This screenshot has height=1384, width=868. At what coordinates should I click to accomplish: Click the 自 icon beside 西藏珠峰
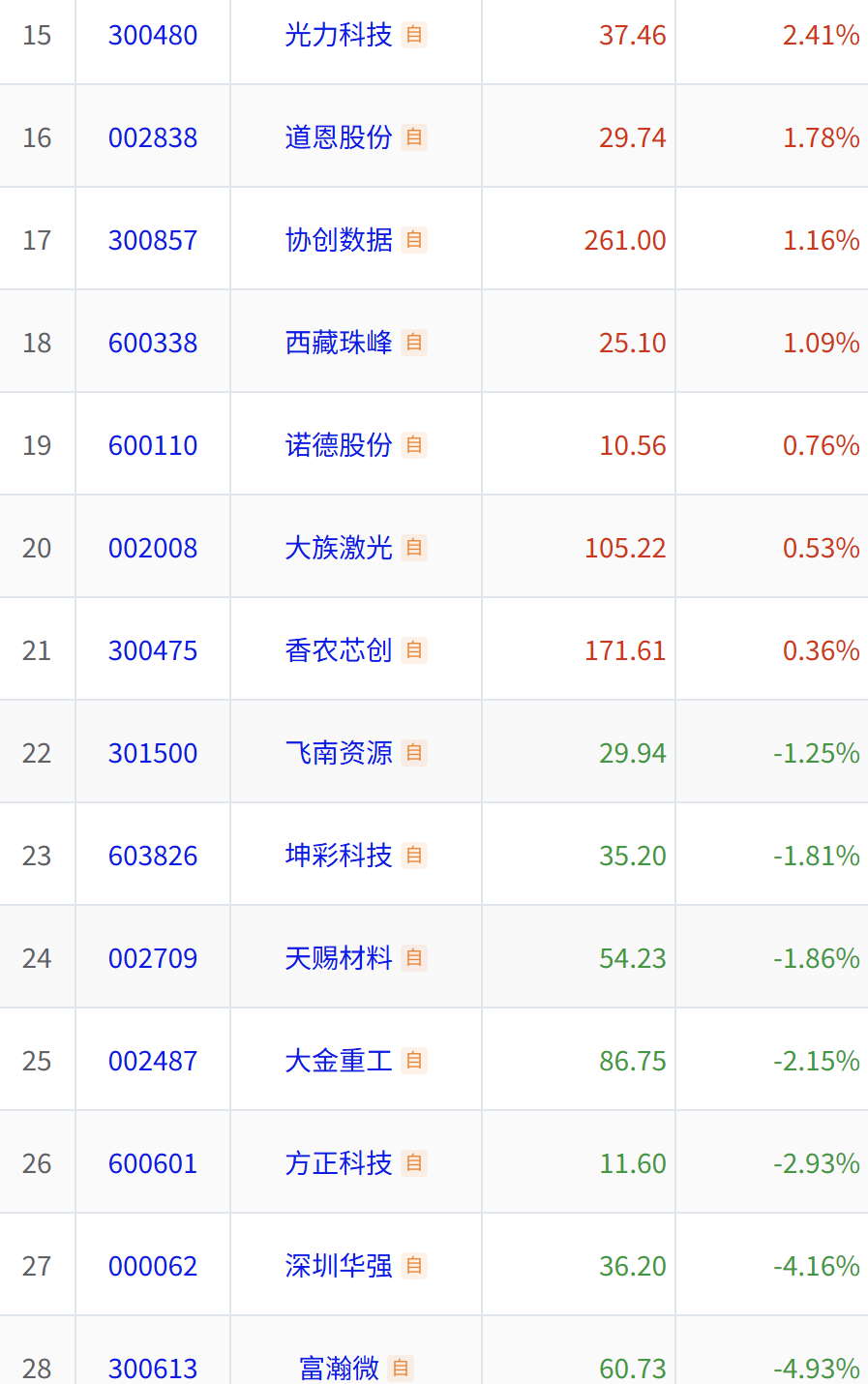pyautogui.click(x=414, y=343)
